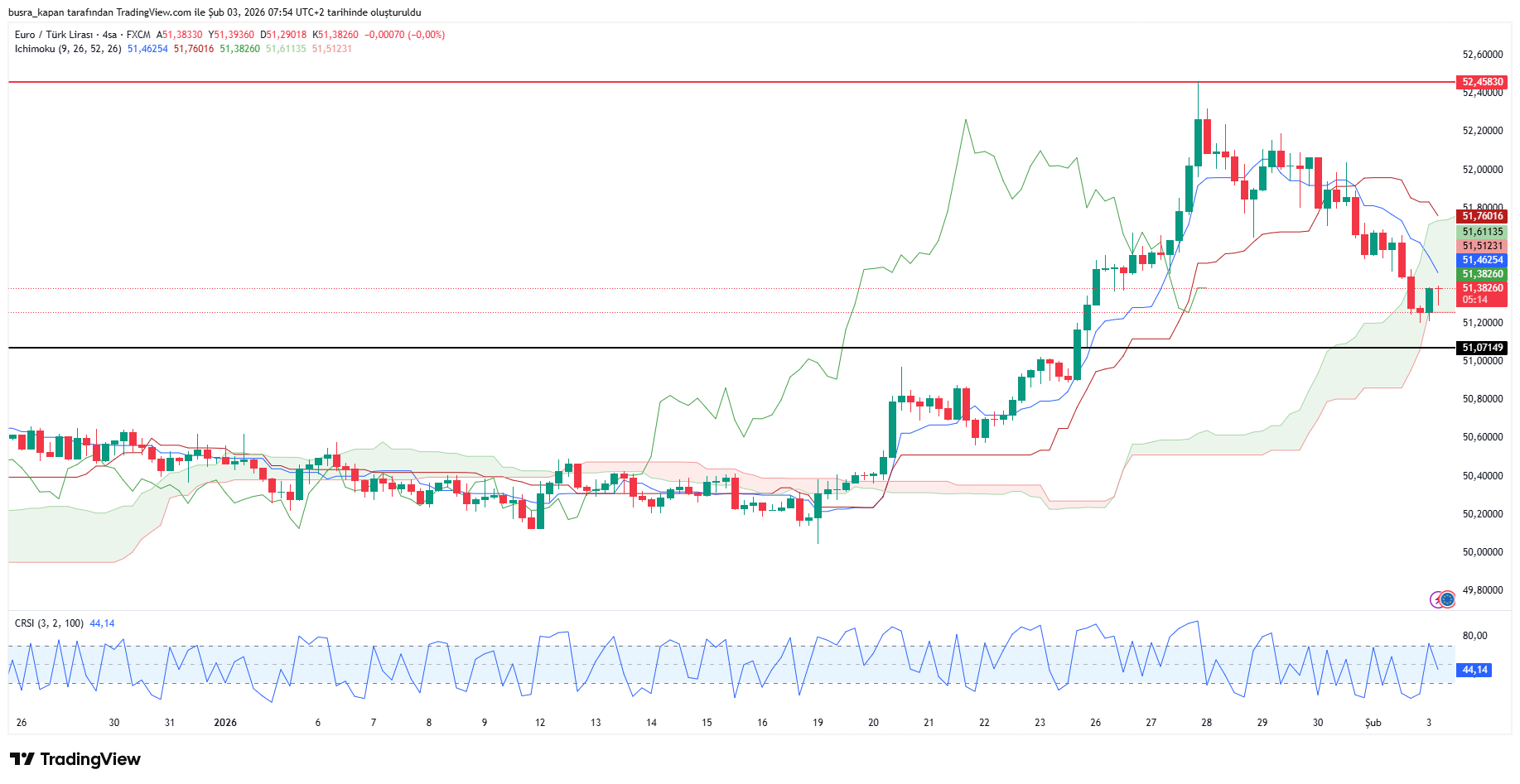Click the red 52,45830 resistance price label
The image size is (1520, 784).
[1481, 82]
